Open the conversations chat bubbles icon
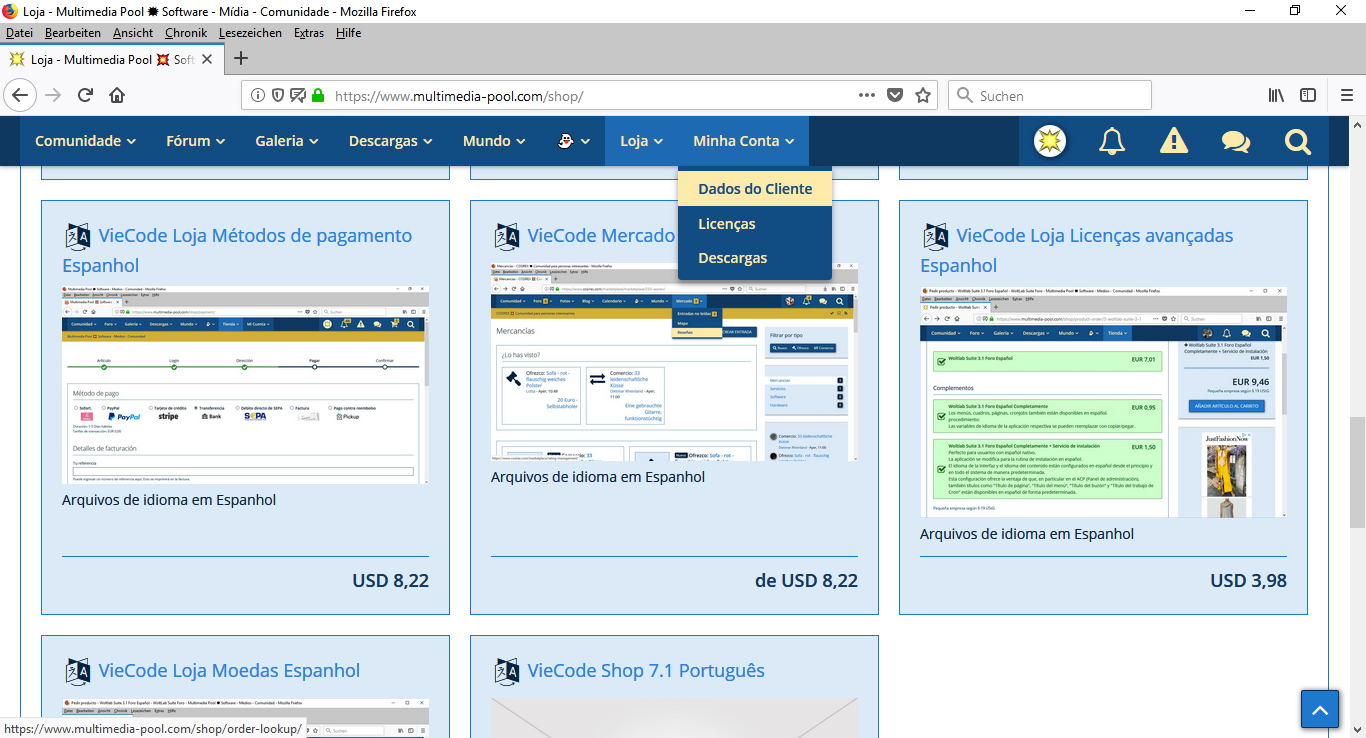The image size is (1366, 738). pos(1236,141)
